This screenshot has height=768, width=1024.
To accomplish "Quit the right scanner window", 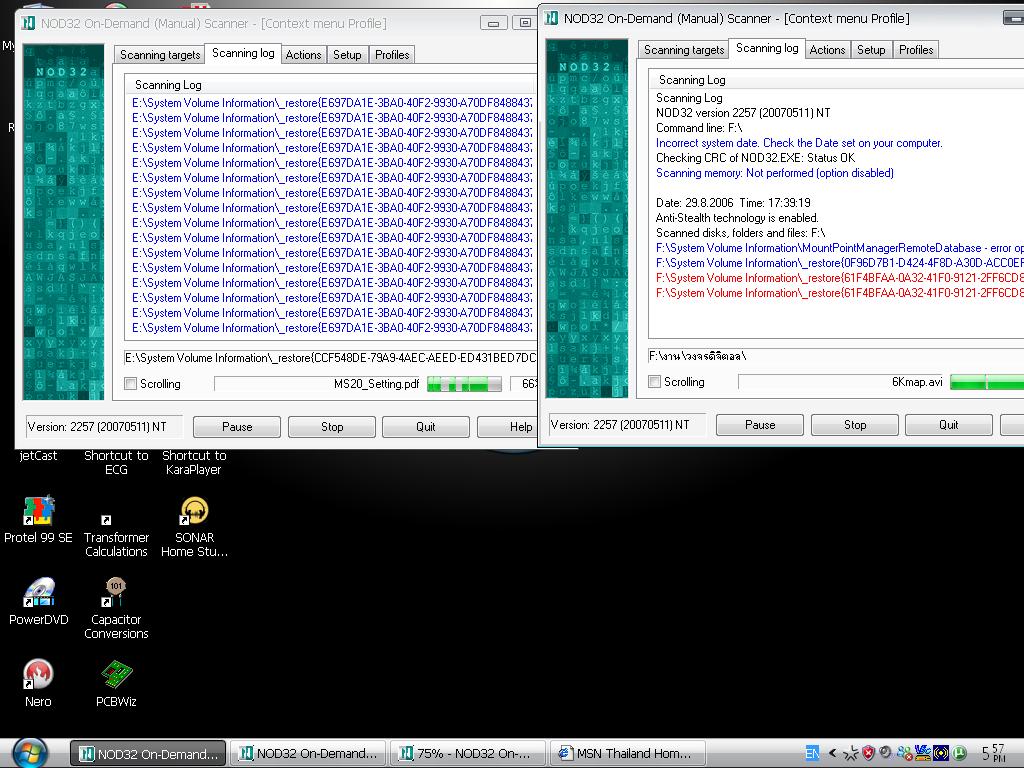I will click(x=949, y=425).
